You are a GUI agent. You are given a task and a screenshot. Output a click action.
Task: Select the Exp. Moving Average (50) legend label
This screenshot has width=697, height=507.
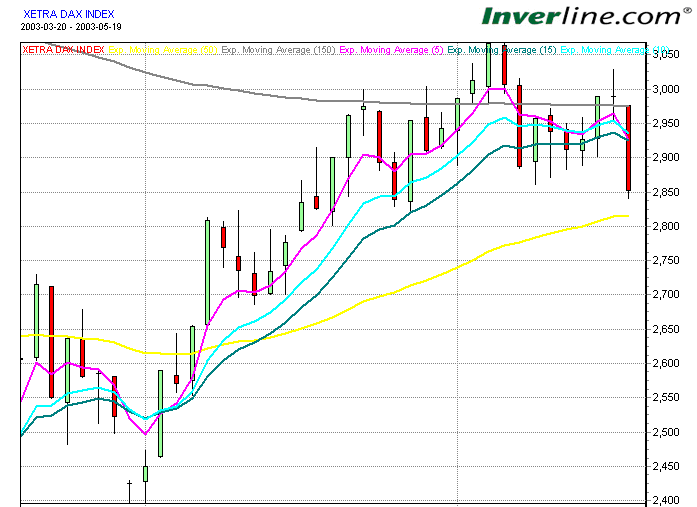tap(163, 50)
